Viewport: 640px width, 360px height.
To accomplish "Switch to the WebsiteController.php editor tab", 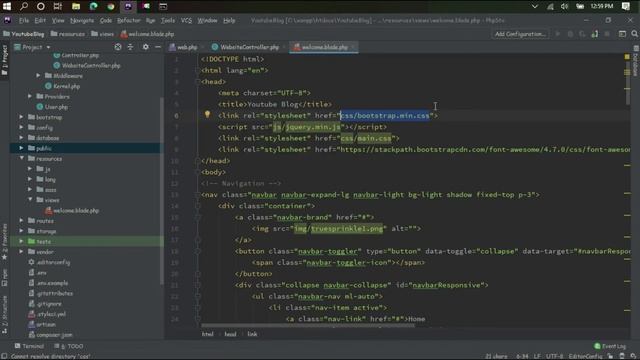I will [x=246, y=47].
